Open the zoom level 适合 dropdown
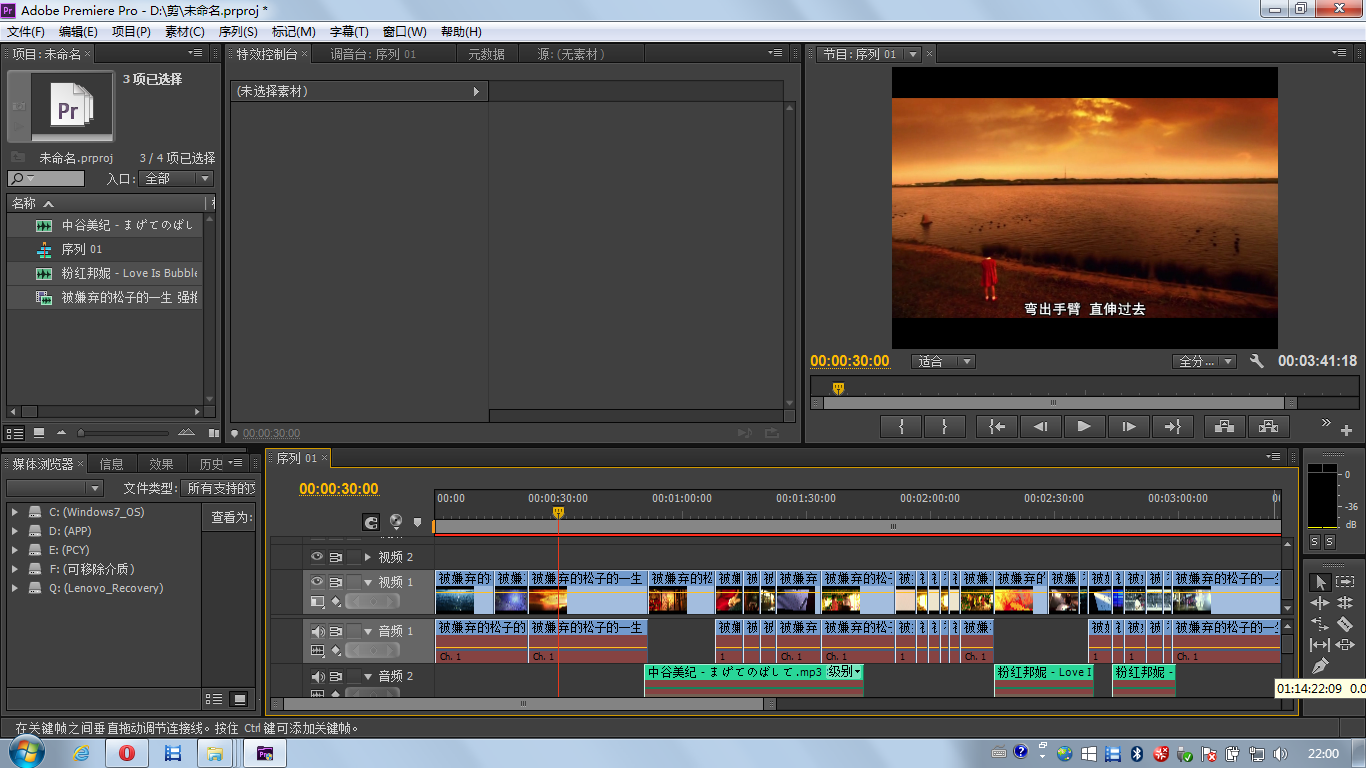 [944, 362]
